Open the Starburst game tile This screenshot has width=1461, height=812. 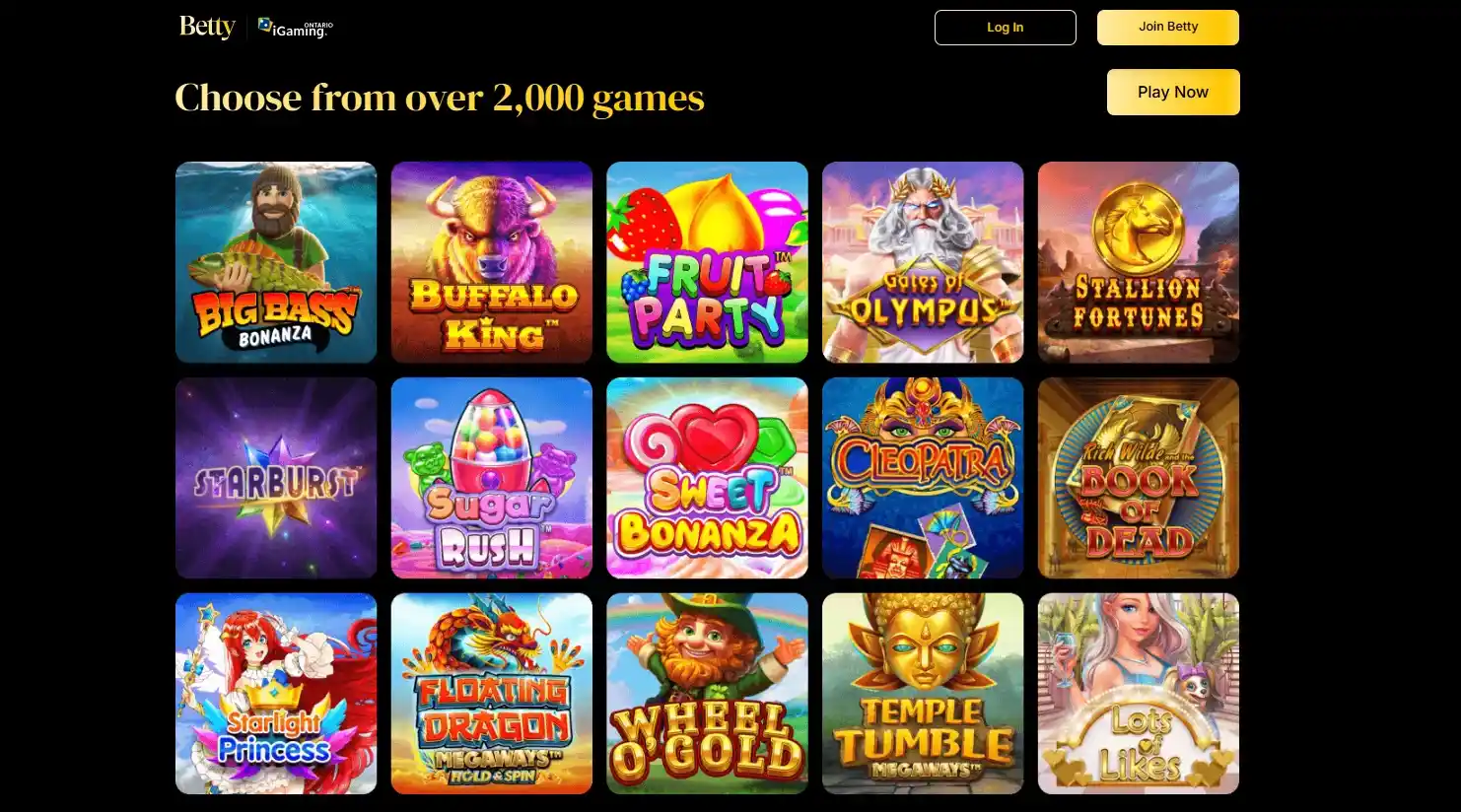[276, 478]
